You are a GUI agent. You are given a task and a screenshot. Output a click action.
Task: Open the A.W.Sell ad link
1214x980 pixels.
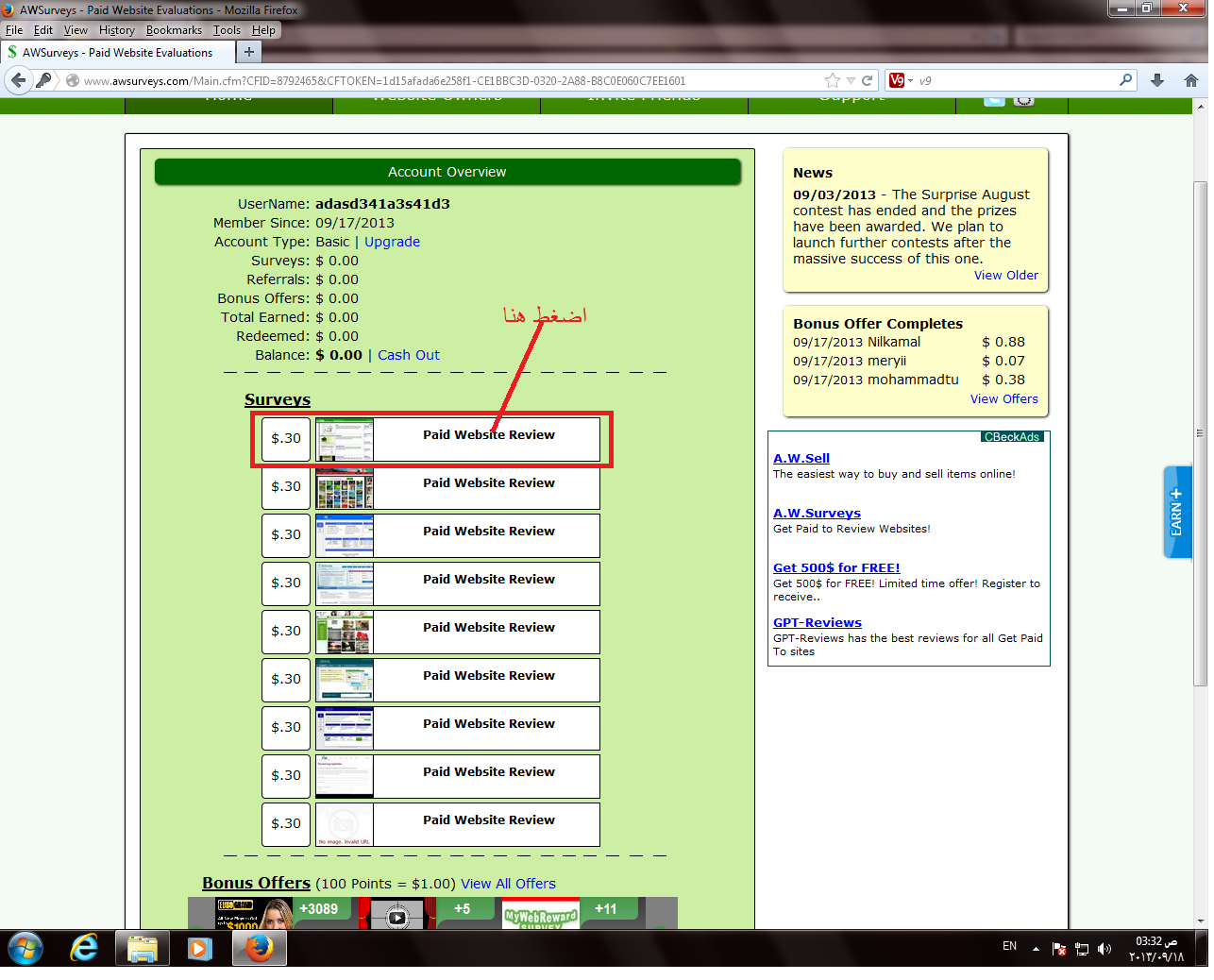click(x=801, y=458)
